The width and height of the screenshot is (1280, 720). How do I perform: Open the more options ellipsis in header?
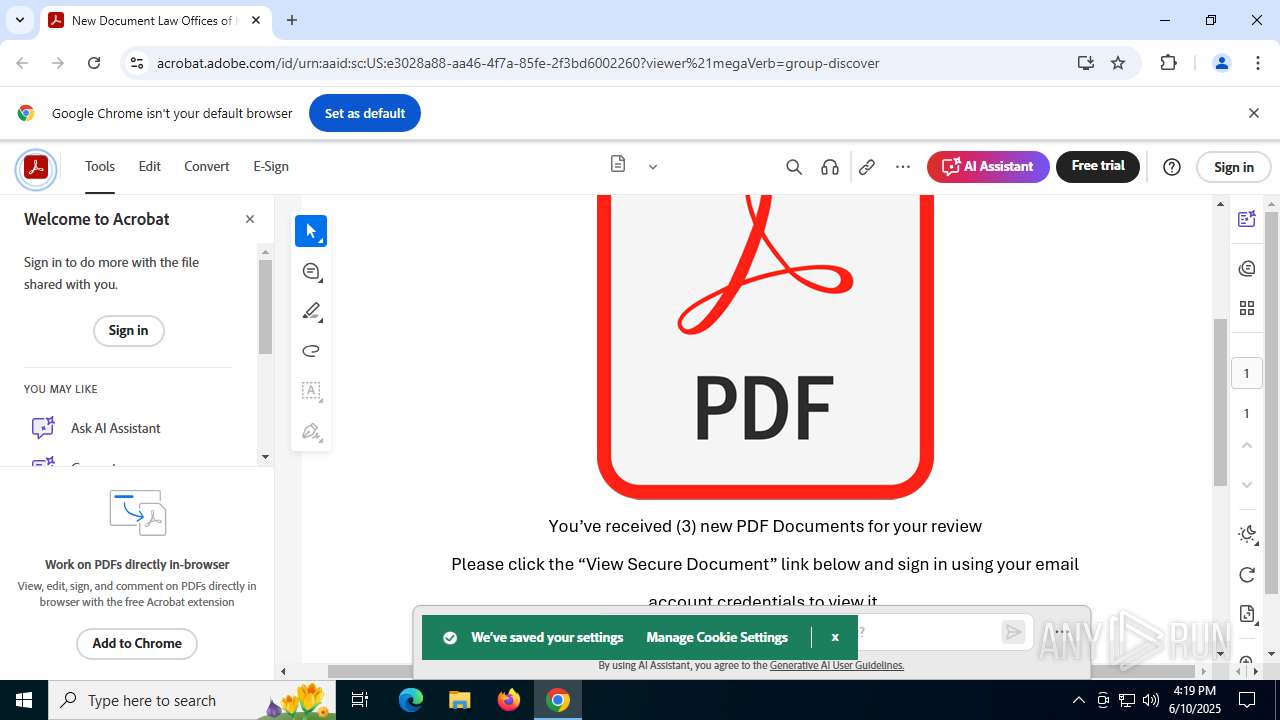click(903, 167)
